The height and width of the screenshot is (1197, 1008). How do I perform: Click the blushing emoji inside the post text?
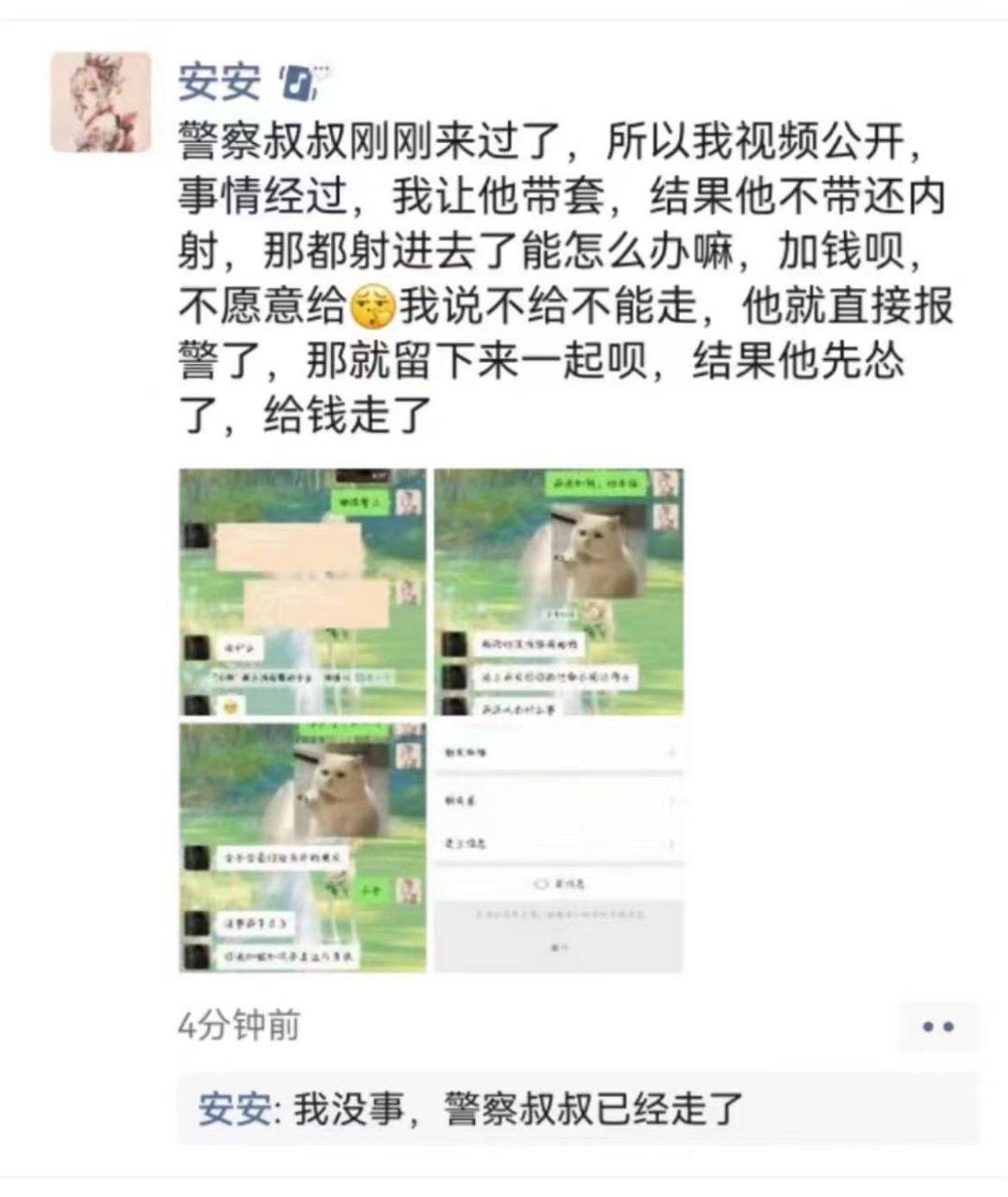click(x=373, y=308)
